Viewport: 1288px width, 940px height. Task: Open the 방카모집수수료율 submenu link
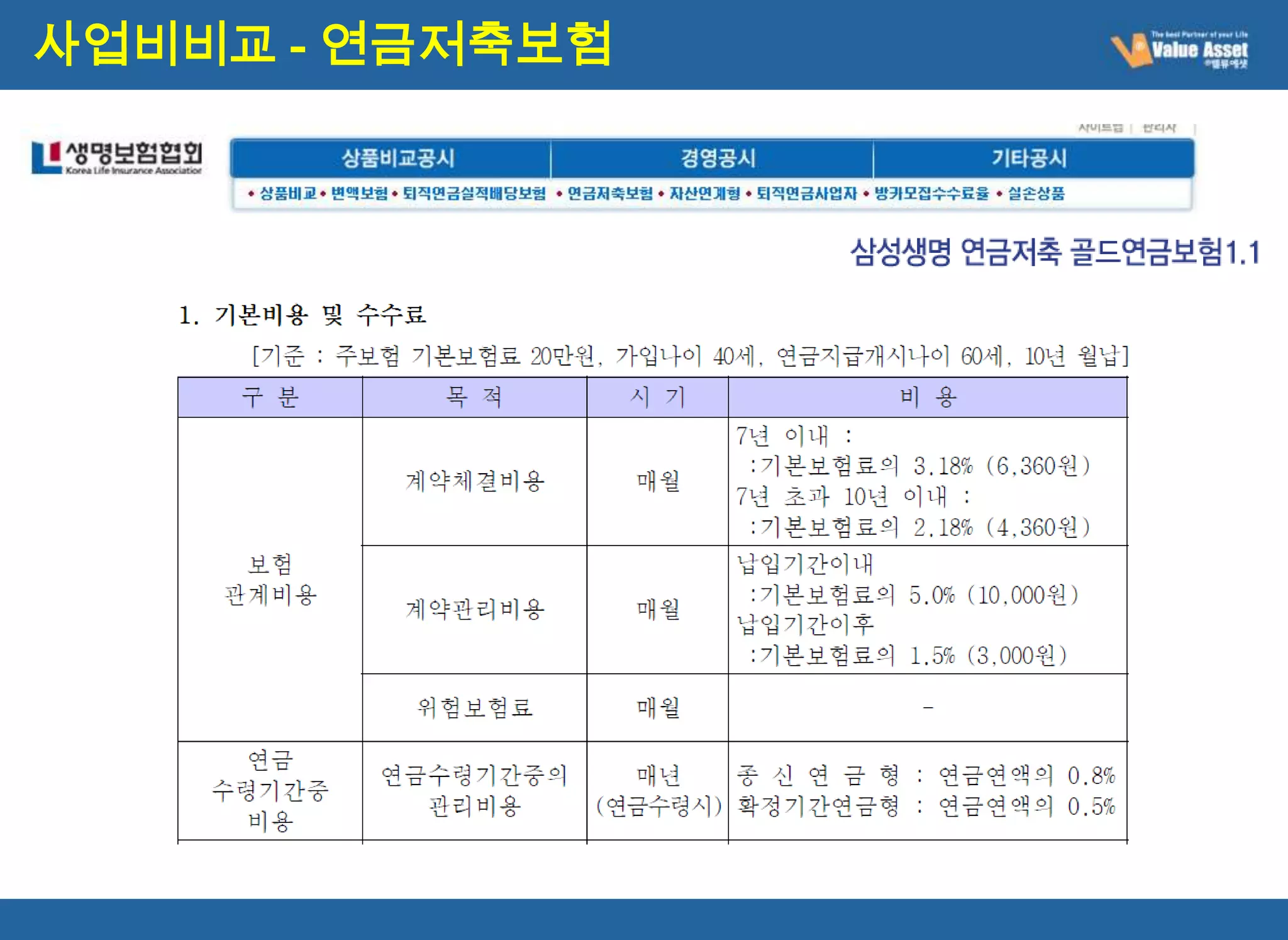click(931, 193)
